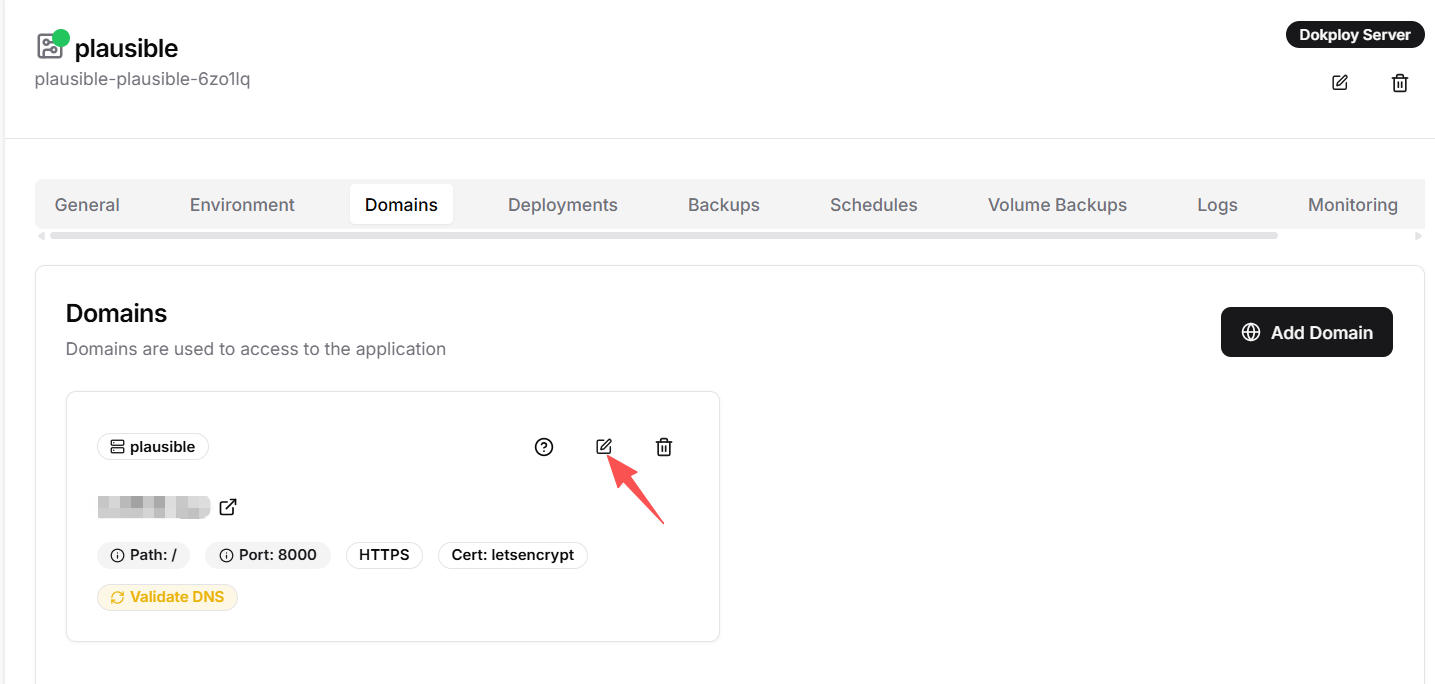The image size is (1435, 684).
Task: View the Logs tab
Action: tap(1217, 205)
